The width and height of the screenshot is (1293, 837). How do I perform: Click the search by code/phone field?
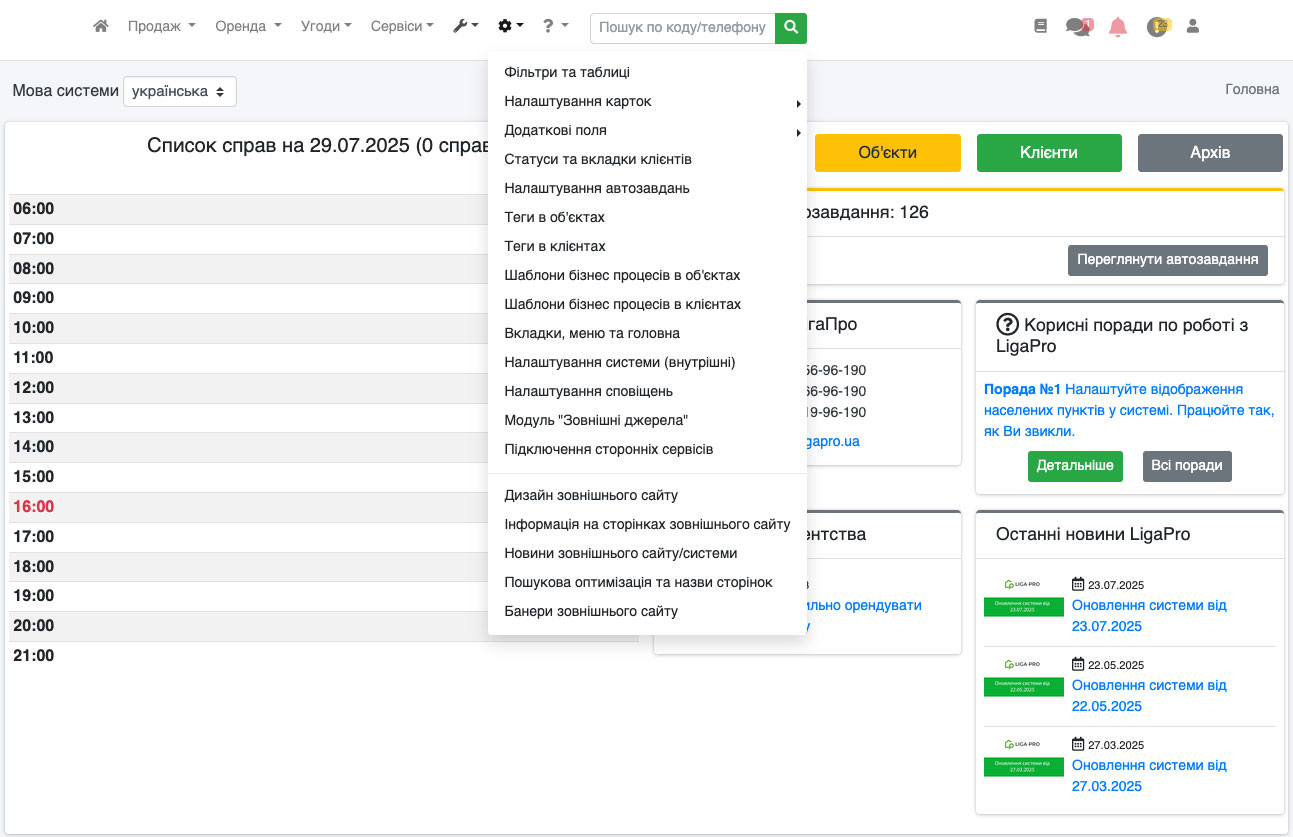click(682, 28)
